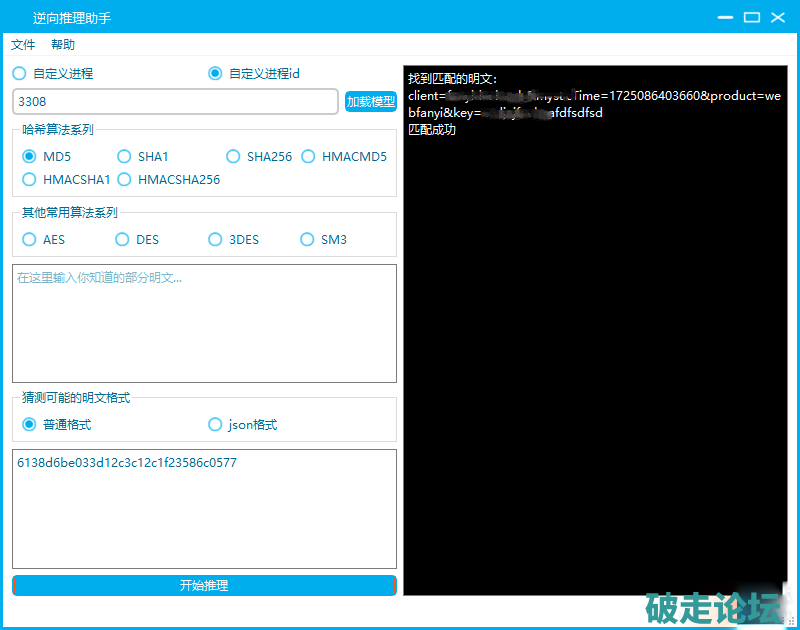
Task: Select the AES algorithm option
Action: click(x=30, y=240)
